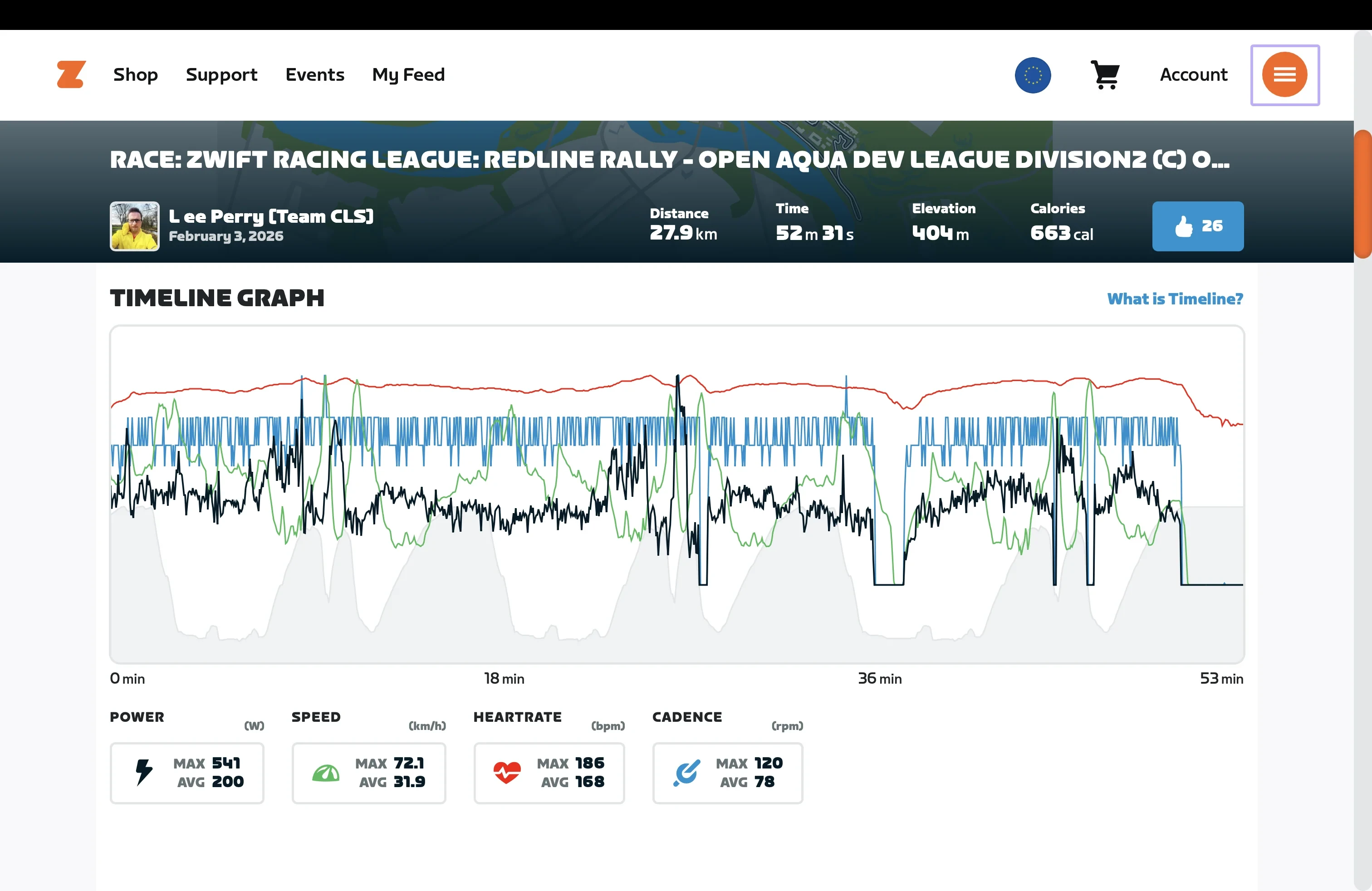Open the Account link
Viewport: 1372px width, 891px height.
tap(1193, 74)
